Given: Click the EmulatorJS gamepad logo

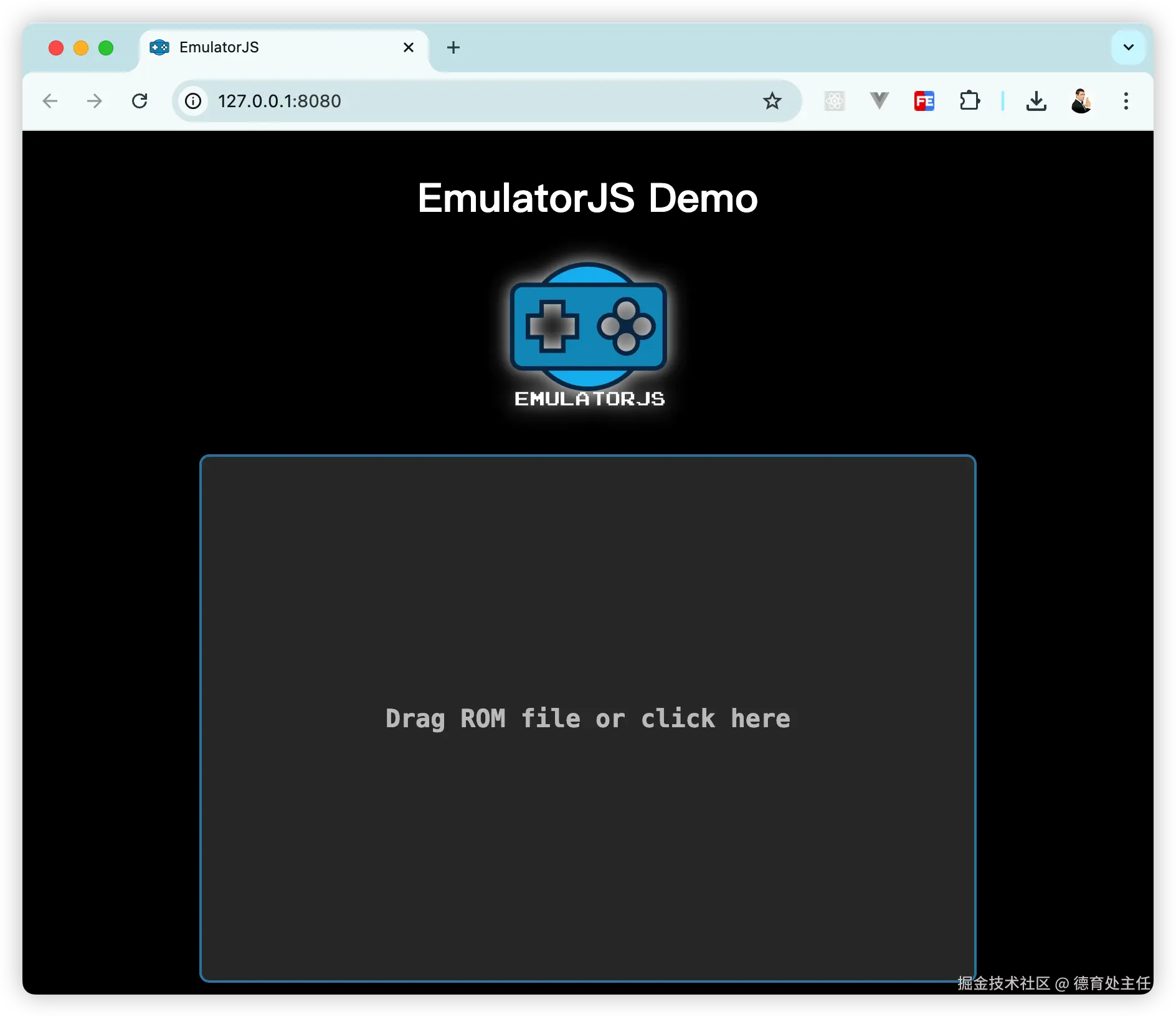Looking at the screenshot, I should coord(589,335).
